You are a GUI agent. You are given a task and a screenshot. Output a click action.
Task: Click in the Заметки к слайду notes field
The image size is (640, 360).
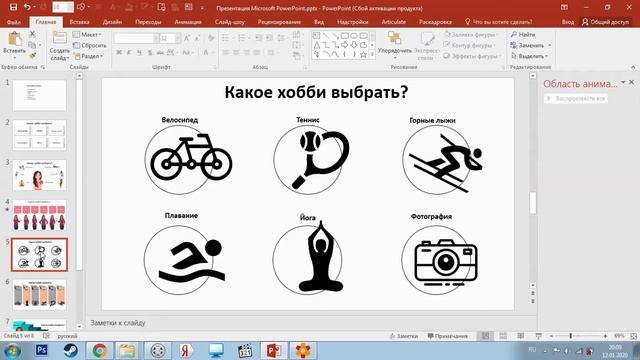coord(311,323)
